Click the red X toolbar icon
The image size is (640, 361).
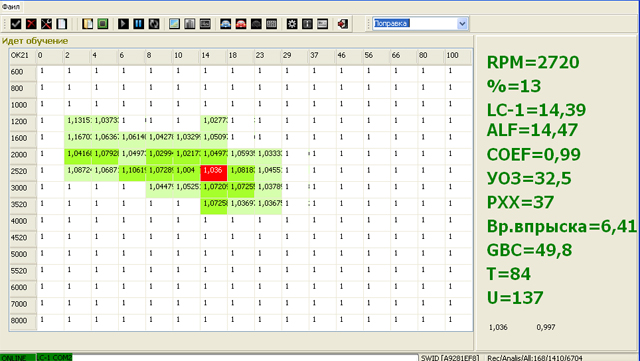point(31,24)
